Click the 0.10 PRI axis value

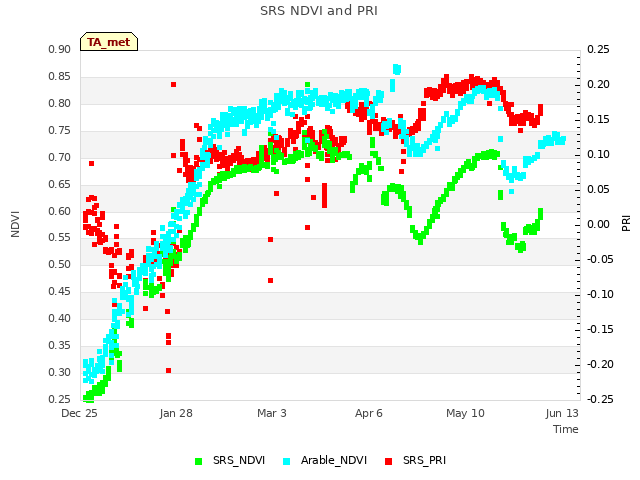tap(598, 154)
